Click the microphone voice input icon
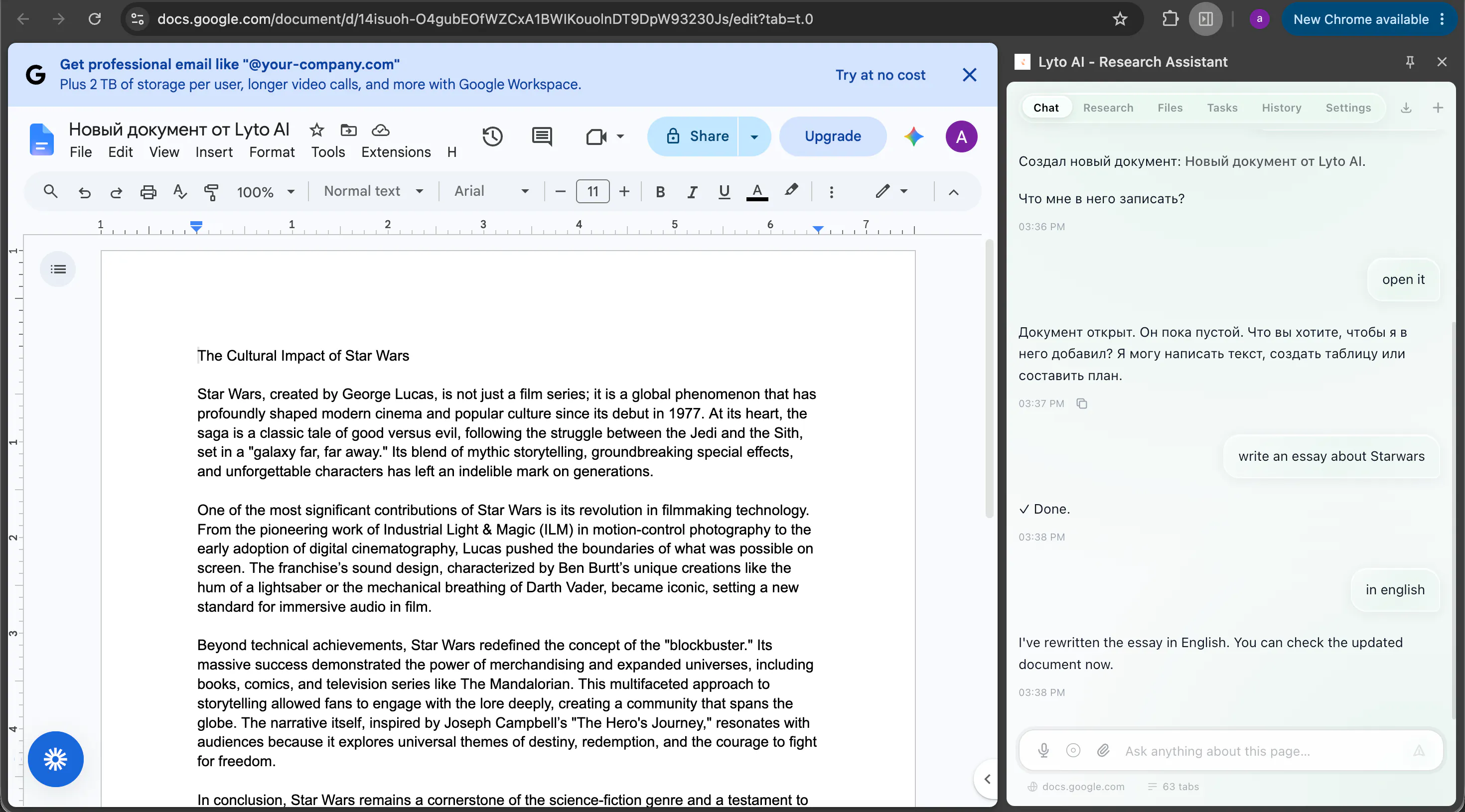The image size is (1465, 812). coord(1043,751)
